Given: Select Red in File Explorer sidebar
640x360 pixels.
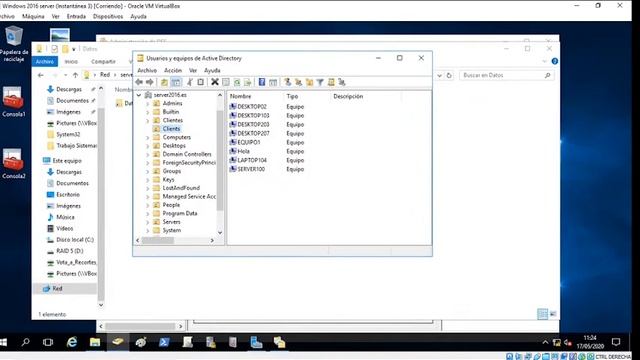Looking at the screenshot, I should (57, 288).
